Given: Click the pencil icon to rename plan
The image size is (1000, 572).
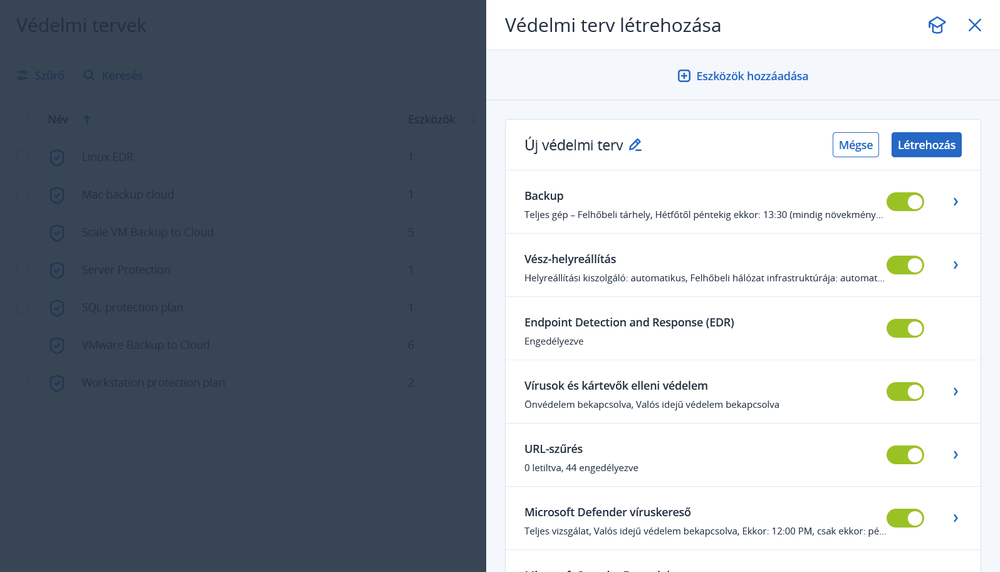Looking at the screenshot, I should [x=635, y=145].
